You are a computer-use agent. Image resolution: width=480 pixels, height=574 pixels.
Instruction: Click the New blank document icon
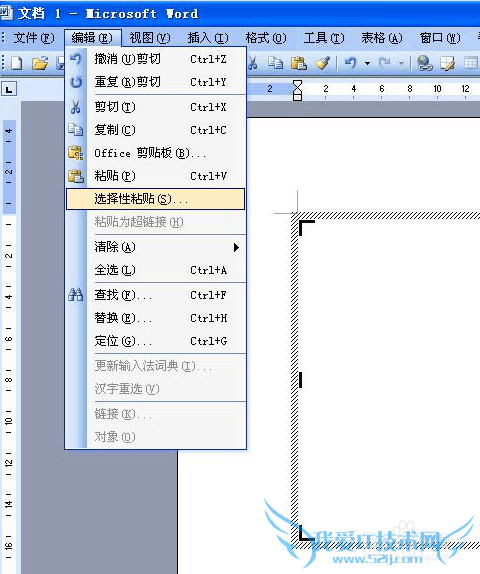click(x=17, y=63)
